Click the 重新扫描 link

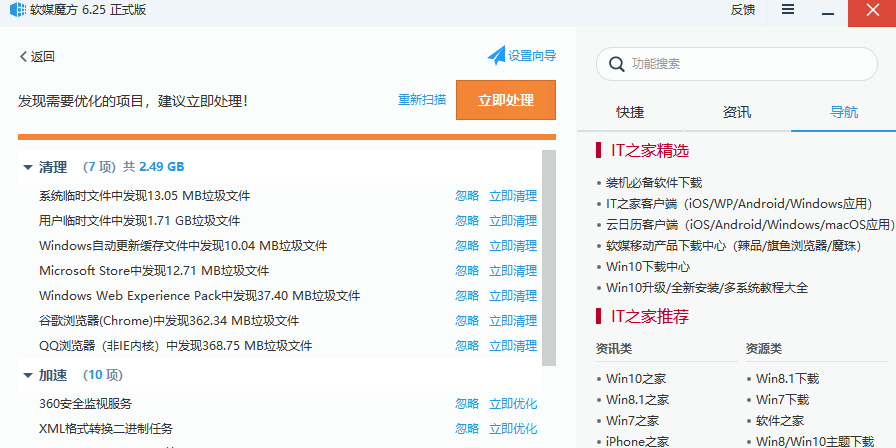pyautogui.click(x=421, y=100)
